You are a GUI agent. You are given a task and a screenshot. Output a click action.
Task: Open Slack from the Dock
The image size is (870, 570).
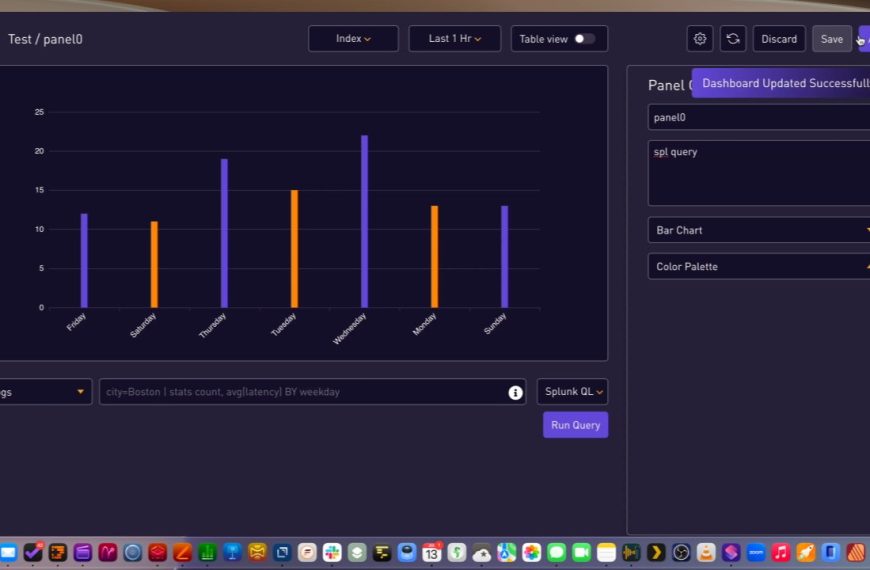coord(332,552)
